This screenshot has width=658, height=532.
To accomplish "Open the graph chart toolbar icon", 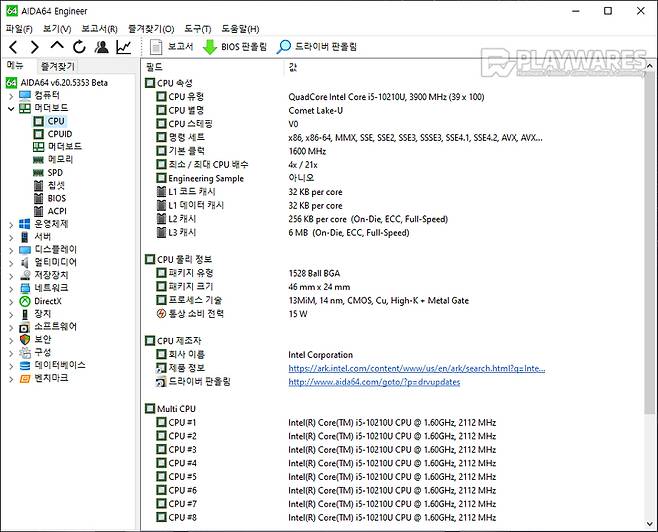I will tap(123, 47).
